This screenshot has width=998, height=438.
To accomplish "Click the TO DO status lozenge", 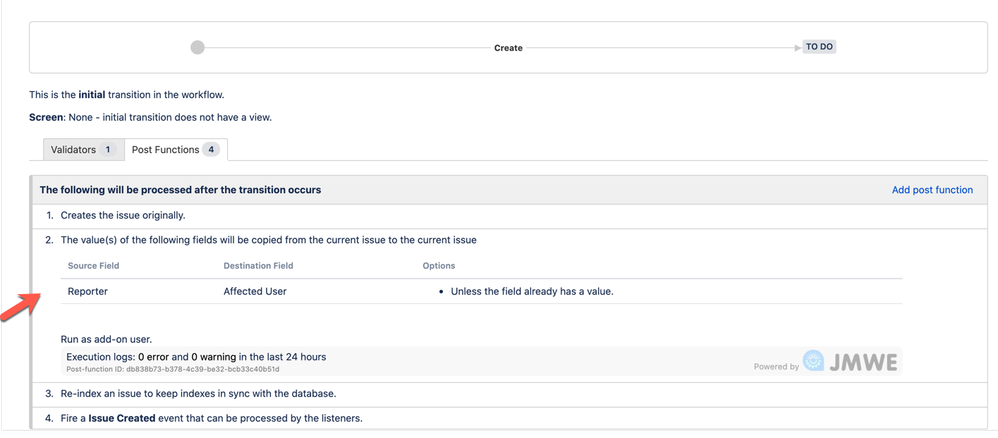I will click(x=819, y=47).
